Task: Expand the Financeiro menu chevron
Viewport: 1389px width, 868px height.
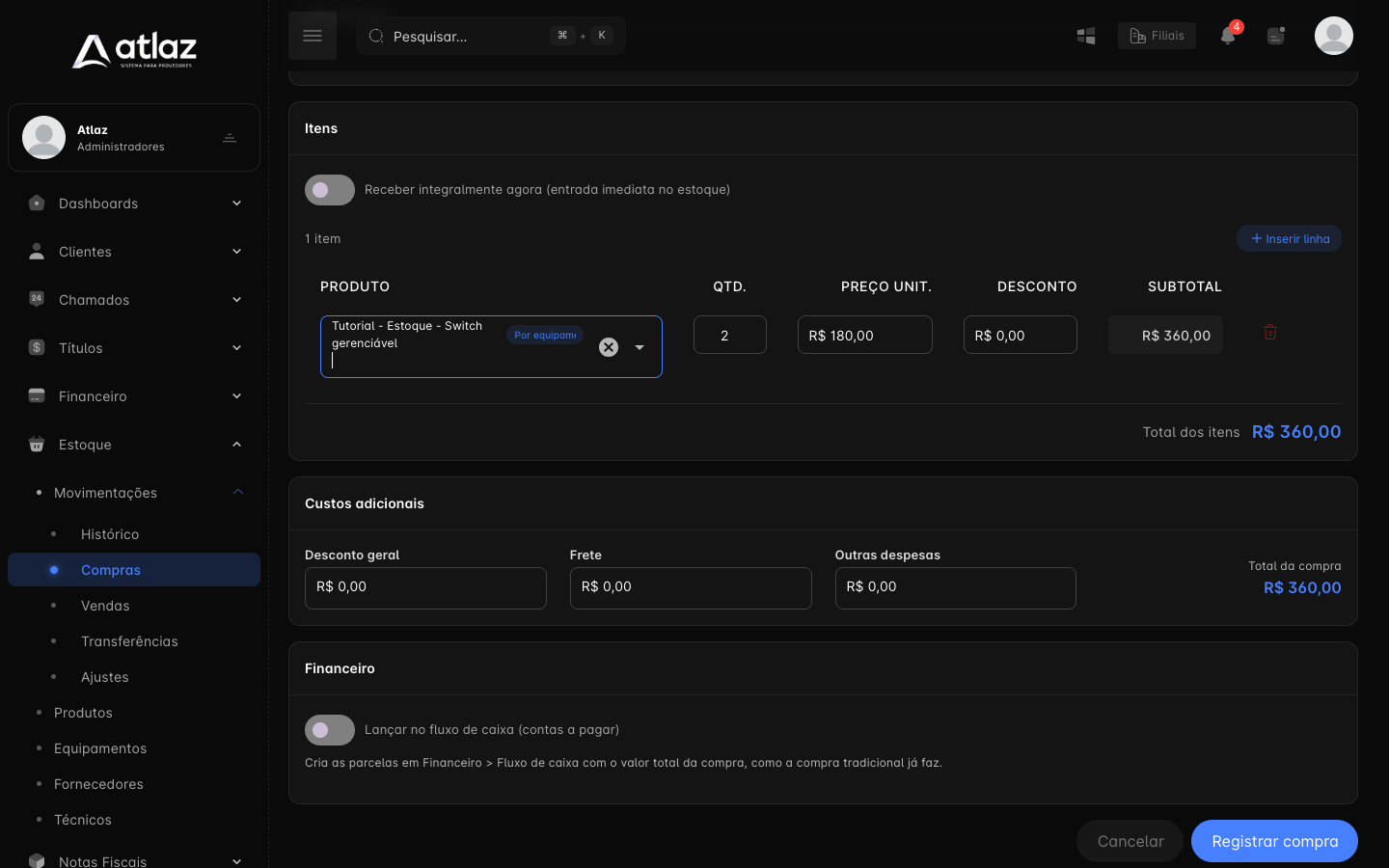Action: pos(237,396)
